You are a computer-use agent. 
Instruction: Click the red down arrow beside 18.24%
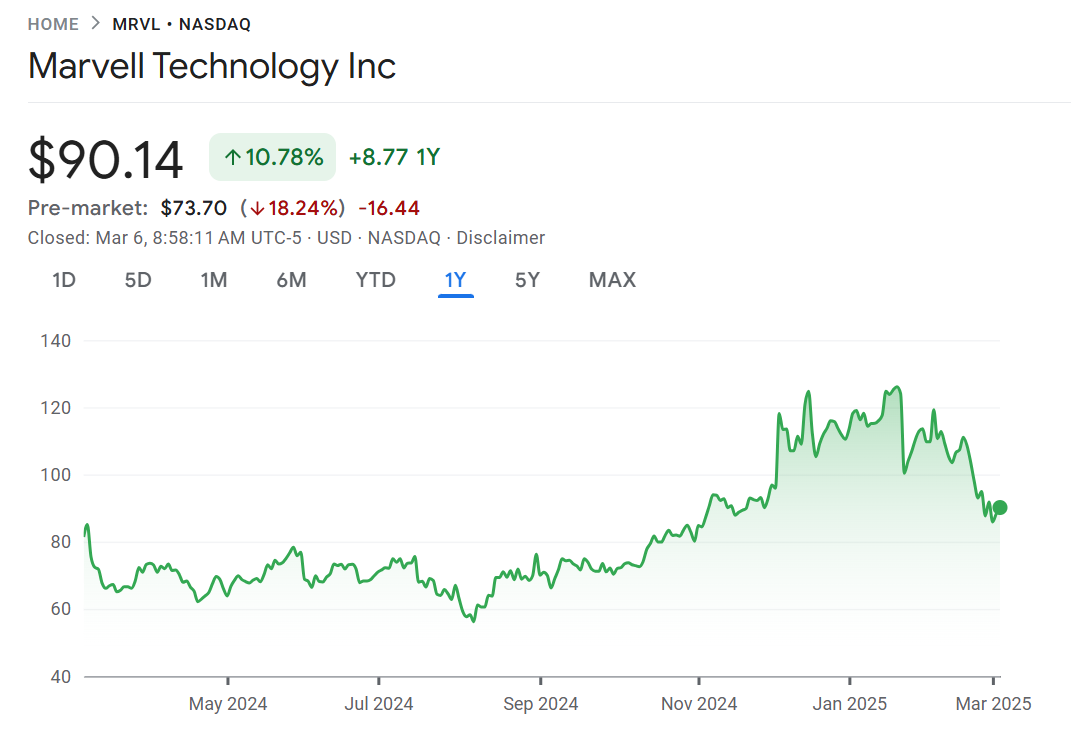257,208
